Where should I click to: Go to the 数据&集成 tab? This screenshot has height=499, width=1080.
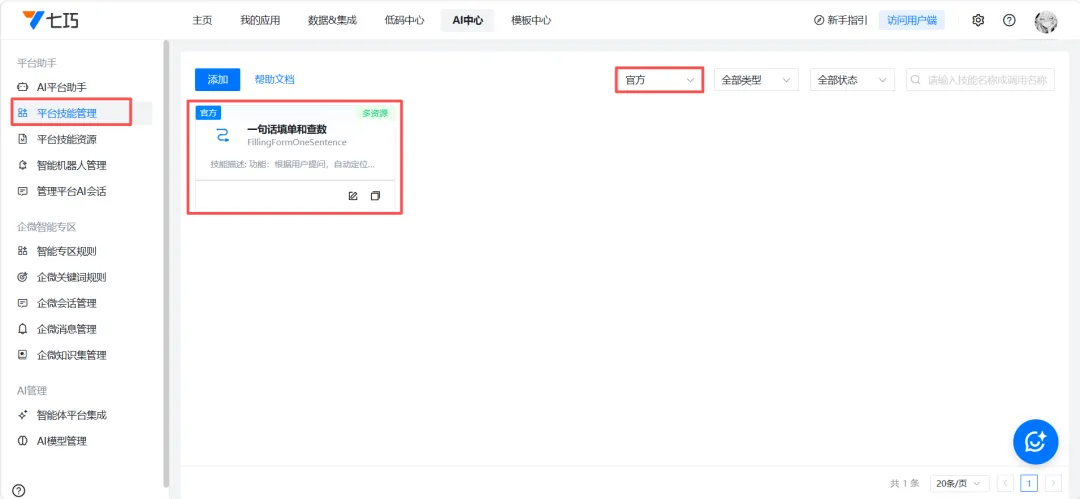coord(333,21)
